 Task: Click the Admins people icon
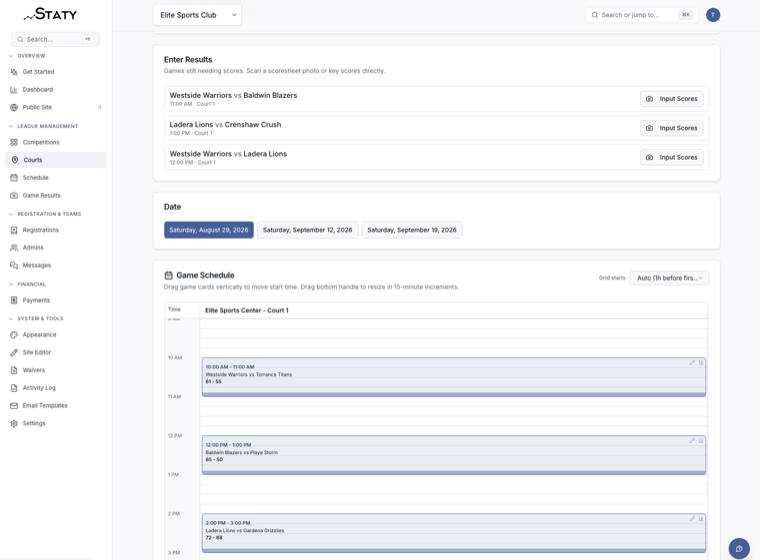14,247
